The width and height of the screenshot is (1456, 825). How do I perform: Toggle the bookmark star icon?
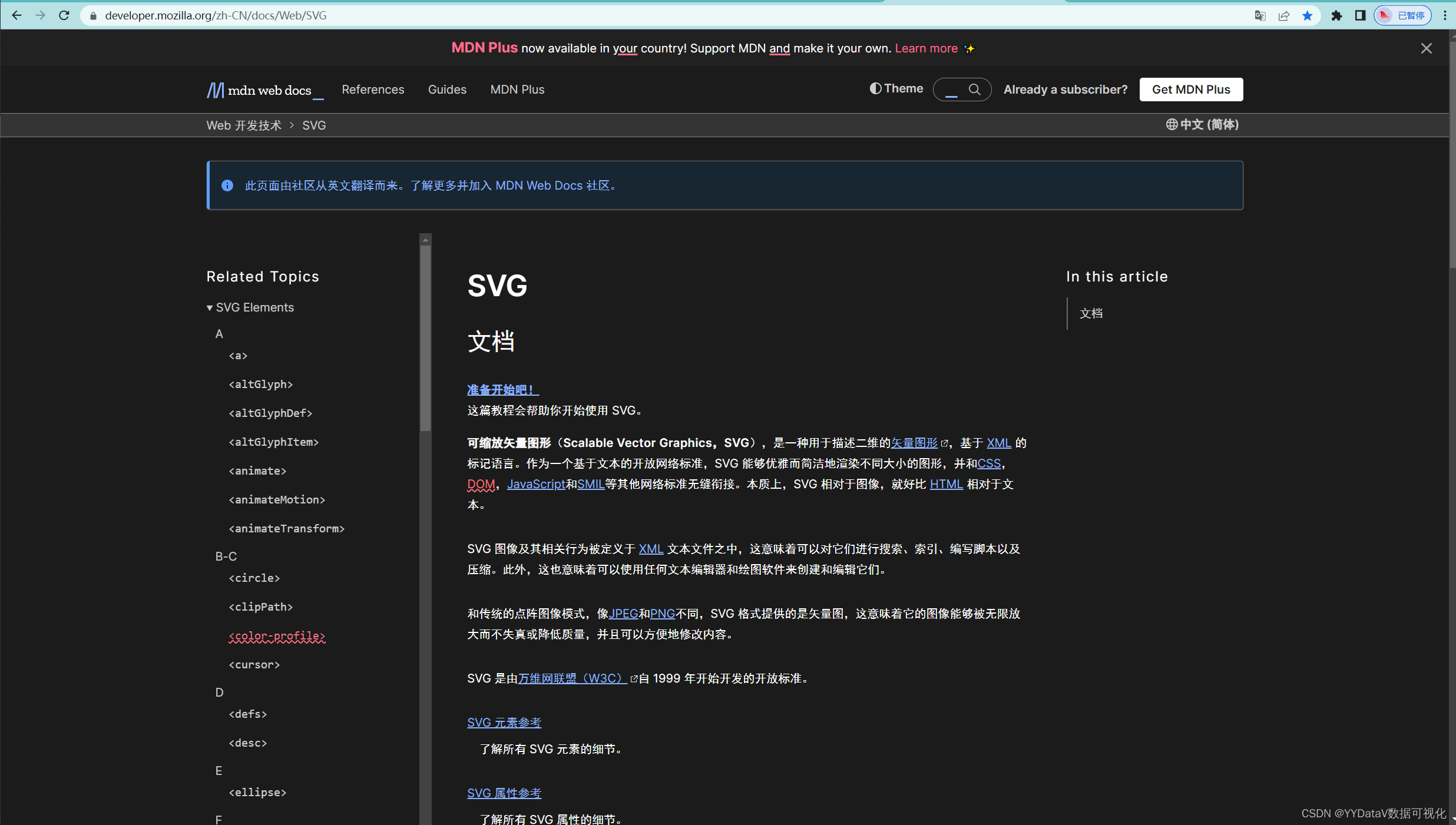[1308, 16]
